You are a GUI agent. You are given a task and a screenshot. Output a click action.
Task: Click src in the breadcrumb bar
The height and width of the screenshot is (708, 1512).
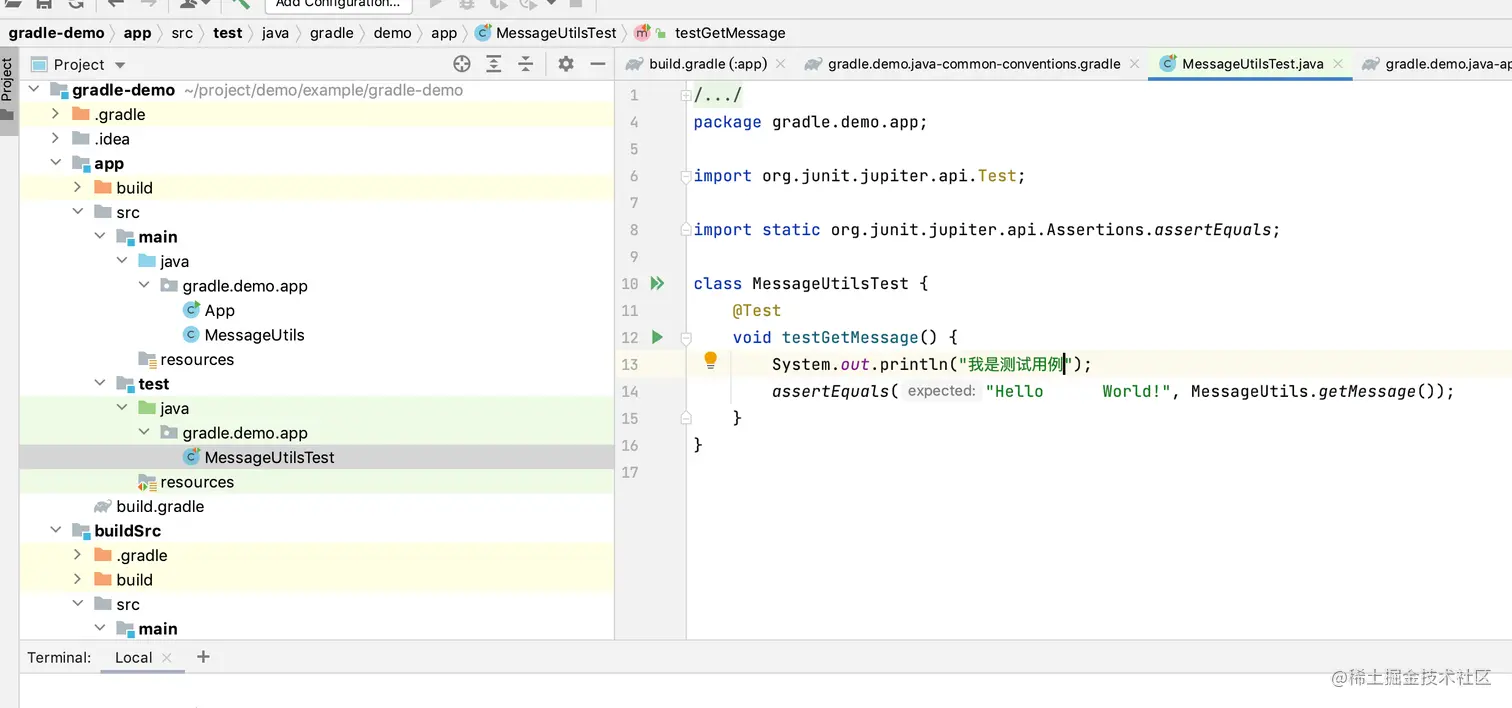tap(182, 33)
